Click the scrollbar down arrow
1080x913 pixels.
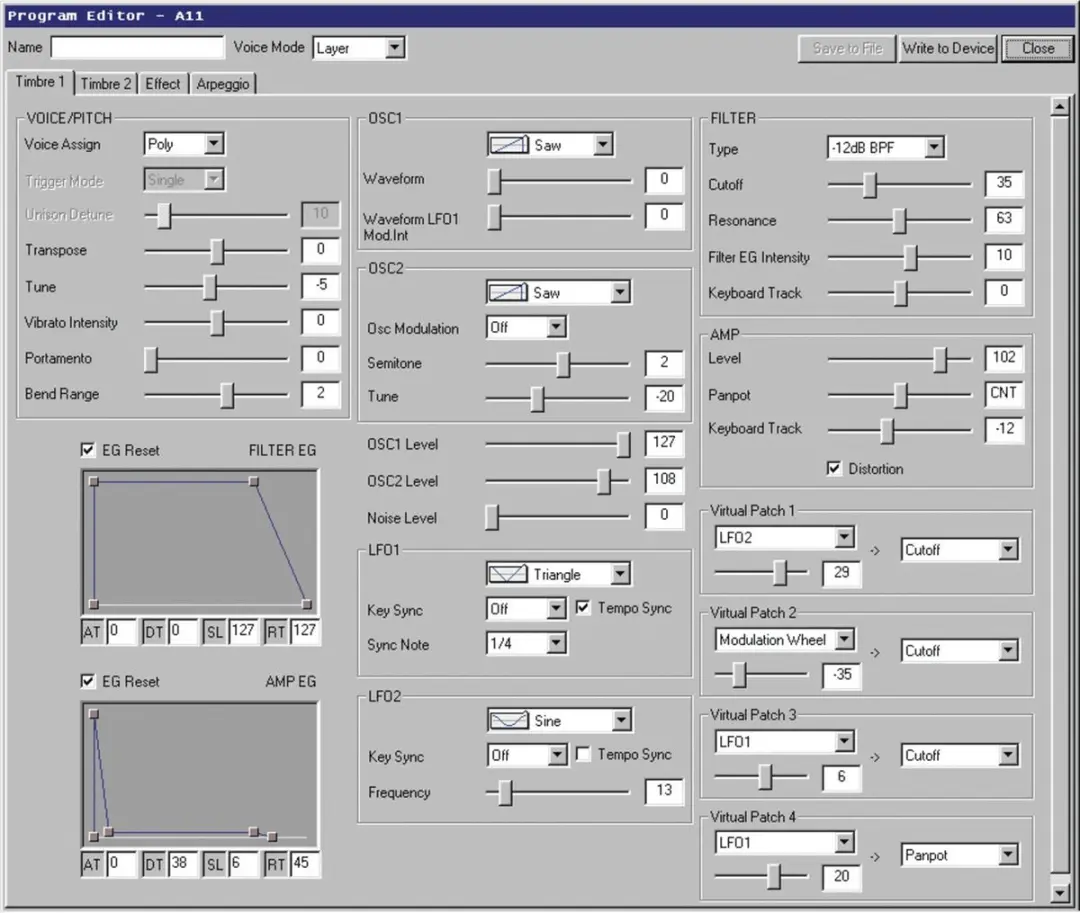click(1060, 893)
